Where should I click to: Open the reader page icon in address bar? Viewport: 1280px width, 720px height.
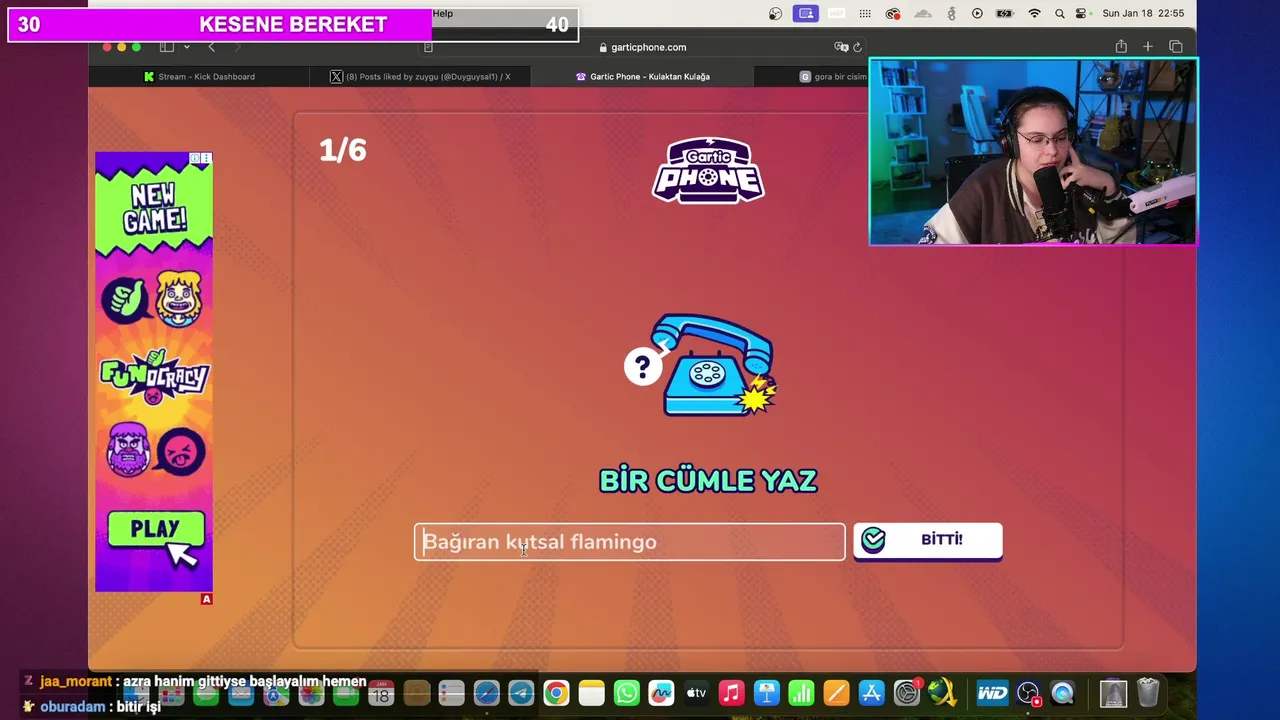click(x=428, y=47)
